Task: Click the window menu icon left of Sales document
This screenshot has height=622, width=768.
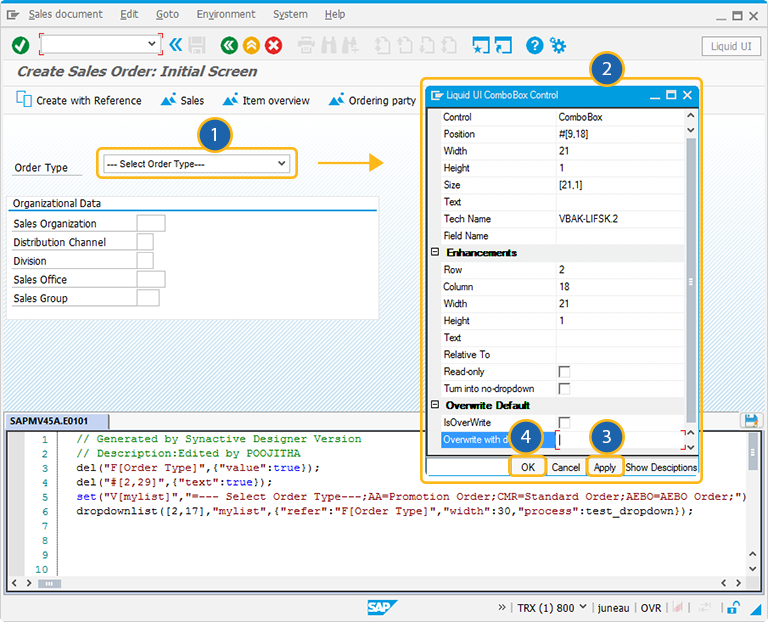Action: tap(12, 15)
